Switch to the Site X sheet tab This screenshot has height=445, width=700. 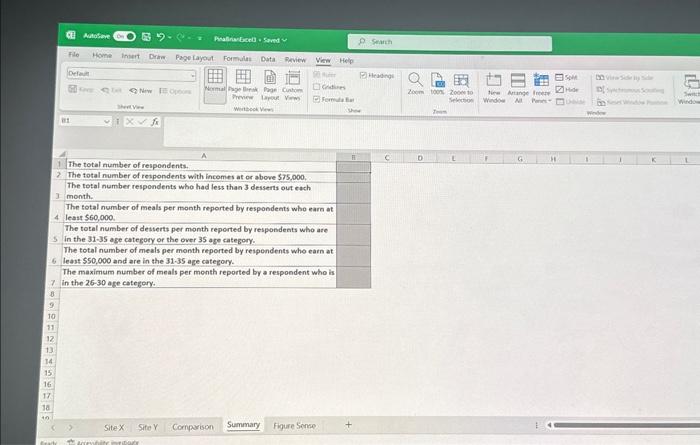[x=114, y=428]
